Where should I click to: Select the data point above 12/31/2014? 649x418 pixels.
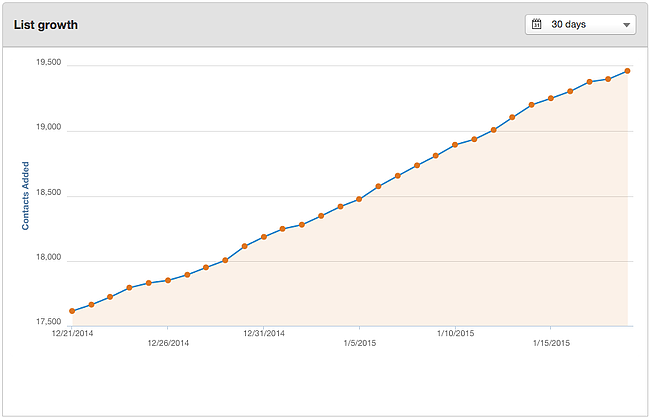pyautogui.click(x=264, y=237)
